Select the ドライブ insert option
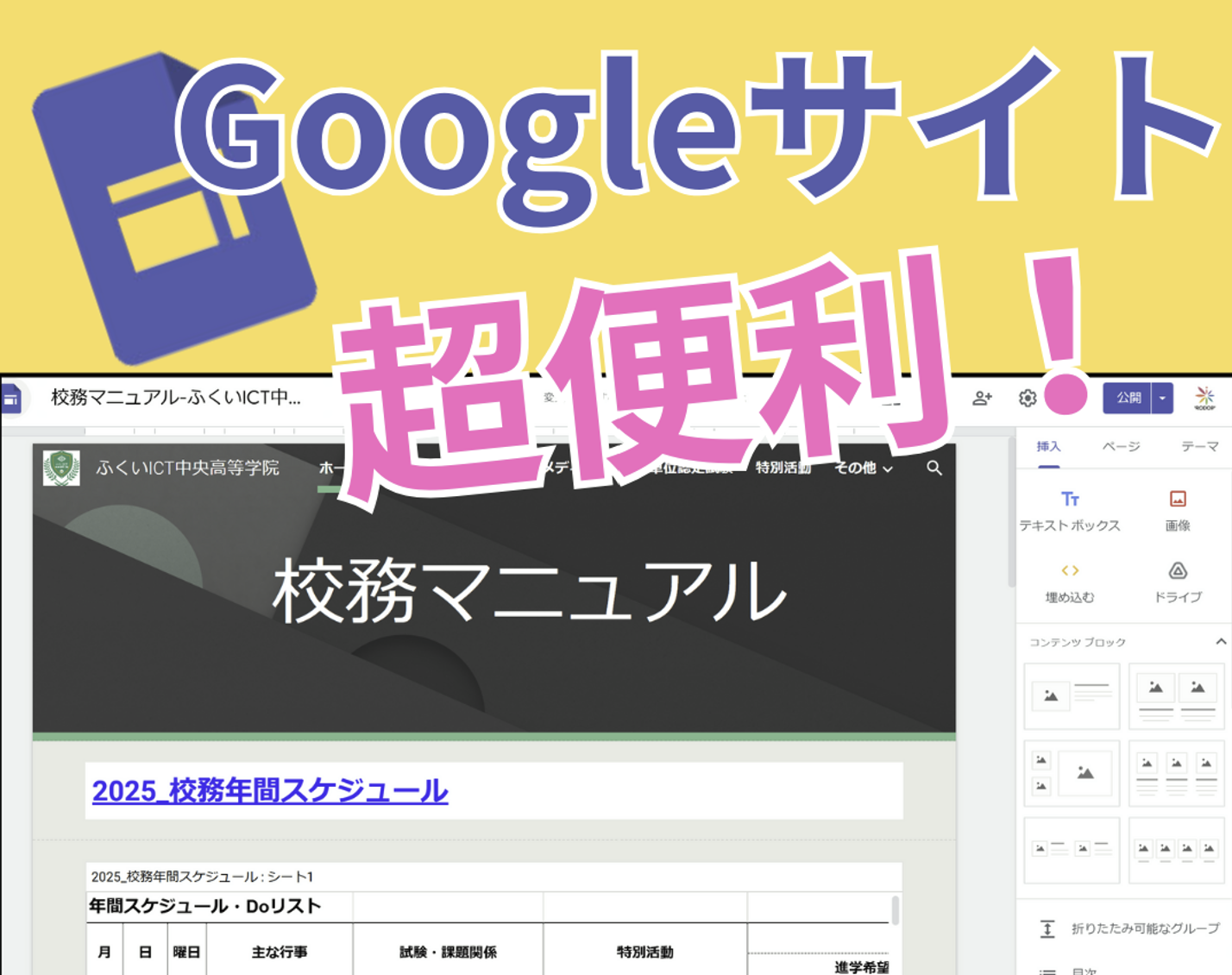 1178,582
